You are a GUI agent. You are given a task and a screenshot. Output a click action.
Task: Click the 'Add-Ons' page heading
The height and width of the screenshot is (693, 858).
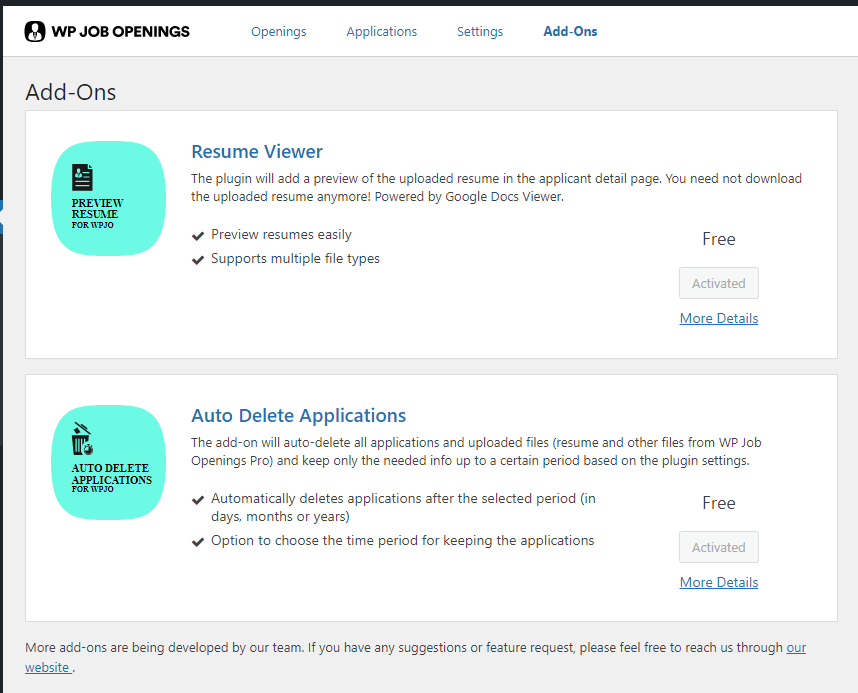tap(71, 92)
